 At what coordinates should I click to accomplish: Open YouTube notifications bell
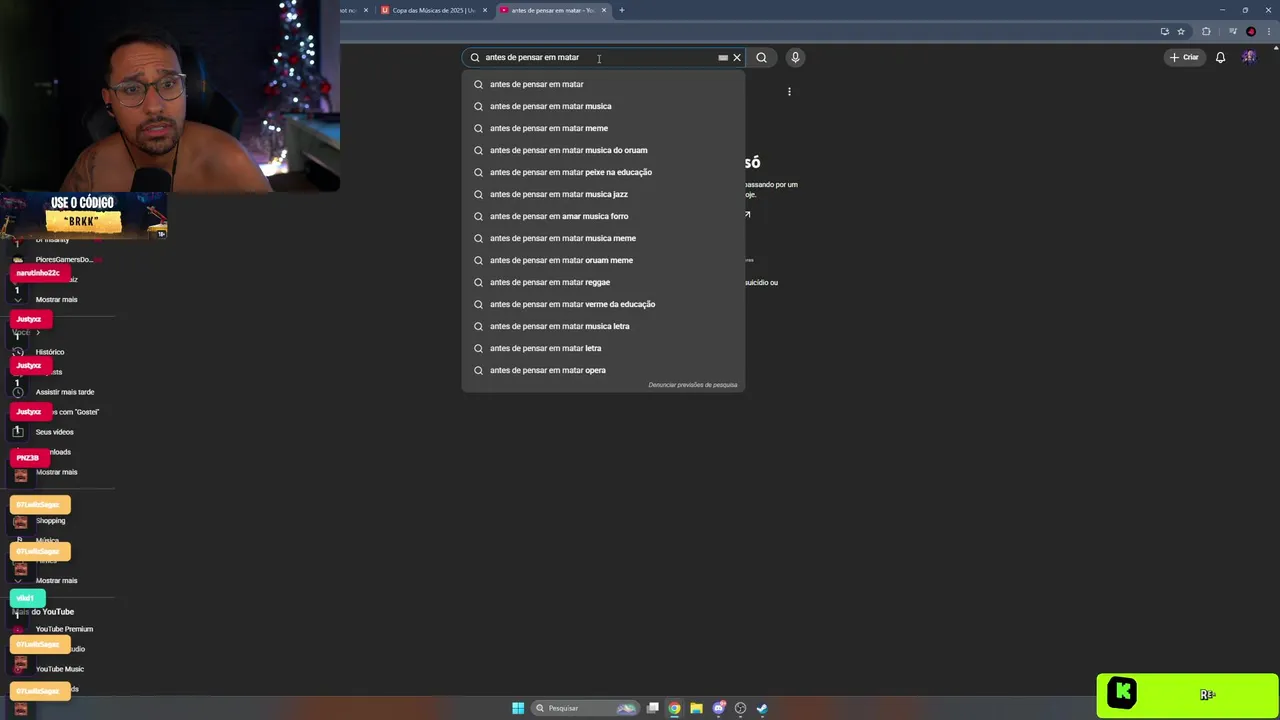[x=1220, y=57]
